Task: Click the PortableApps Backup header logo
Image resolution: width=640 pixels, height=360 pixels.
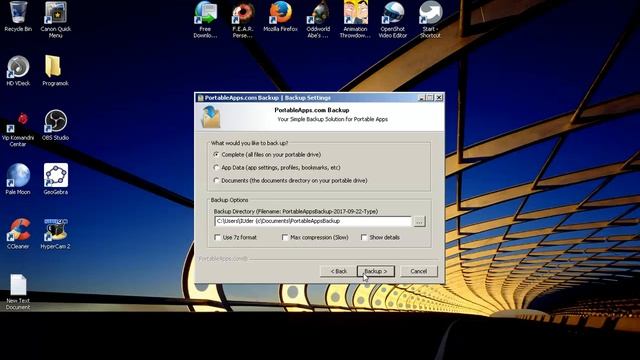Action: (x=211, y=116)
